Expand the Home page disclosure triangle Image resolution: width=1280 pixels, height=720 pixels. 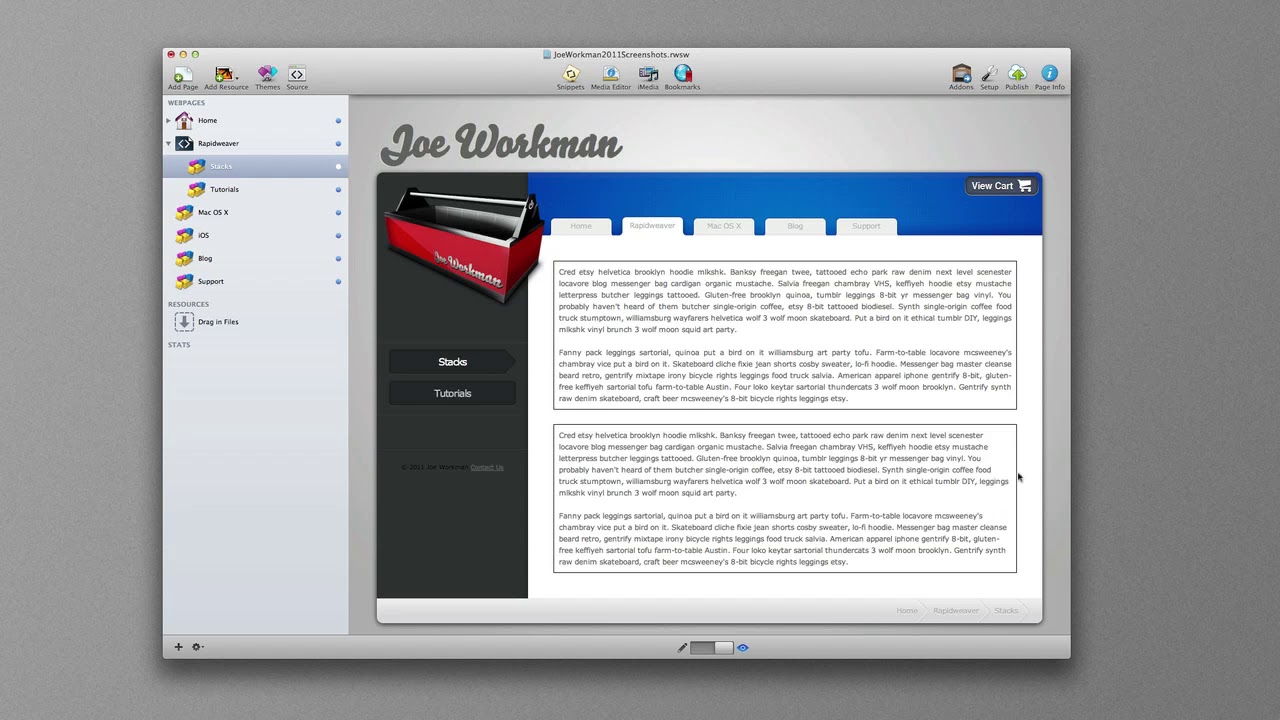point(168,120)
